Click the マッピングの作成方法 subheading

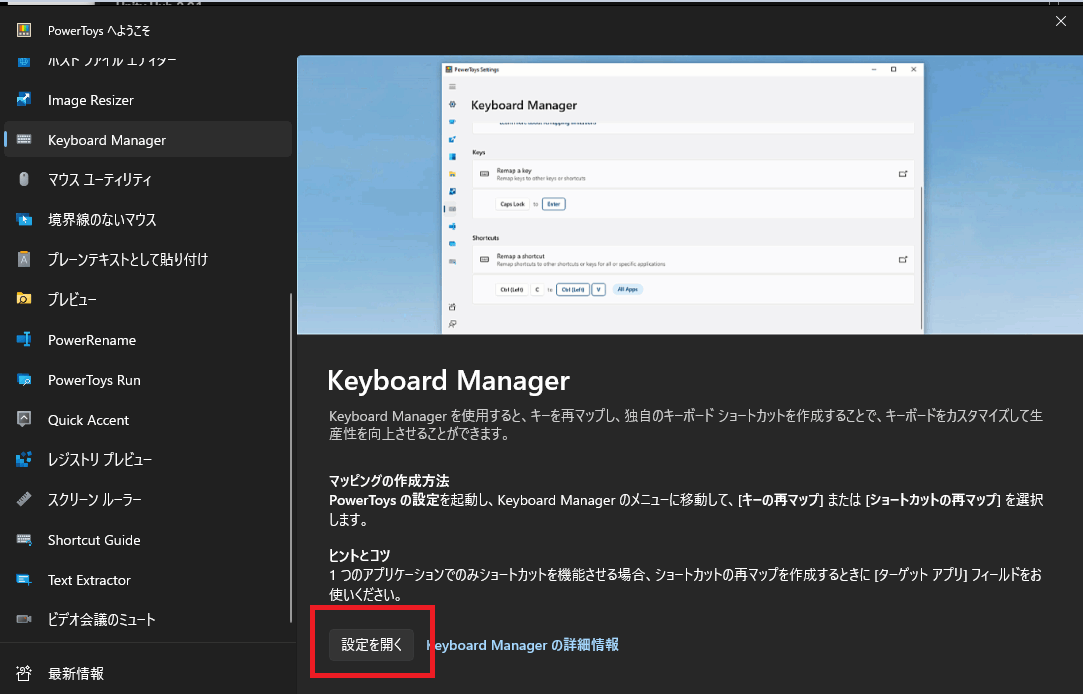[x=389, y=481]
